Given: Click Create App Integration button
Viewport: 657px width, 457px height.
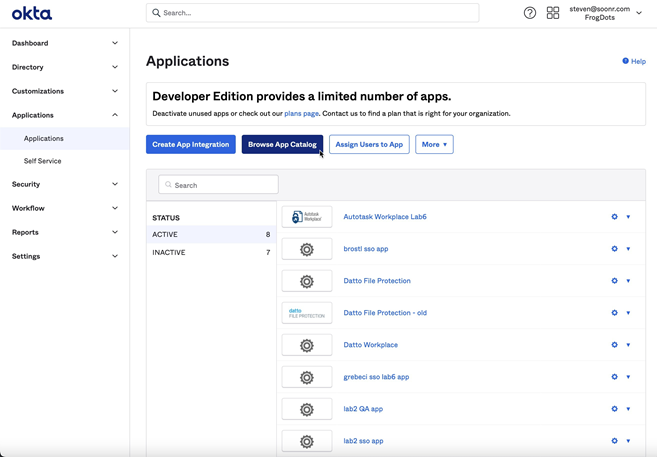Looking at the screenshot, I should click(x=191, y=144).
